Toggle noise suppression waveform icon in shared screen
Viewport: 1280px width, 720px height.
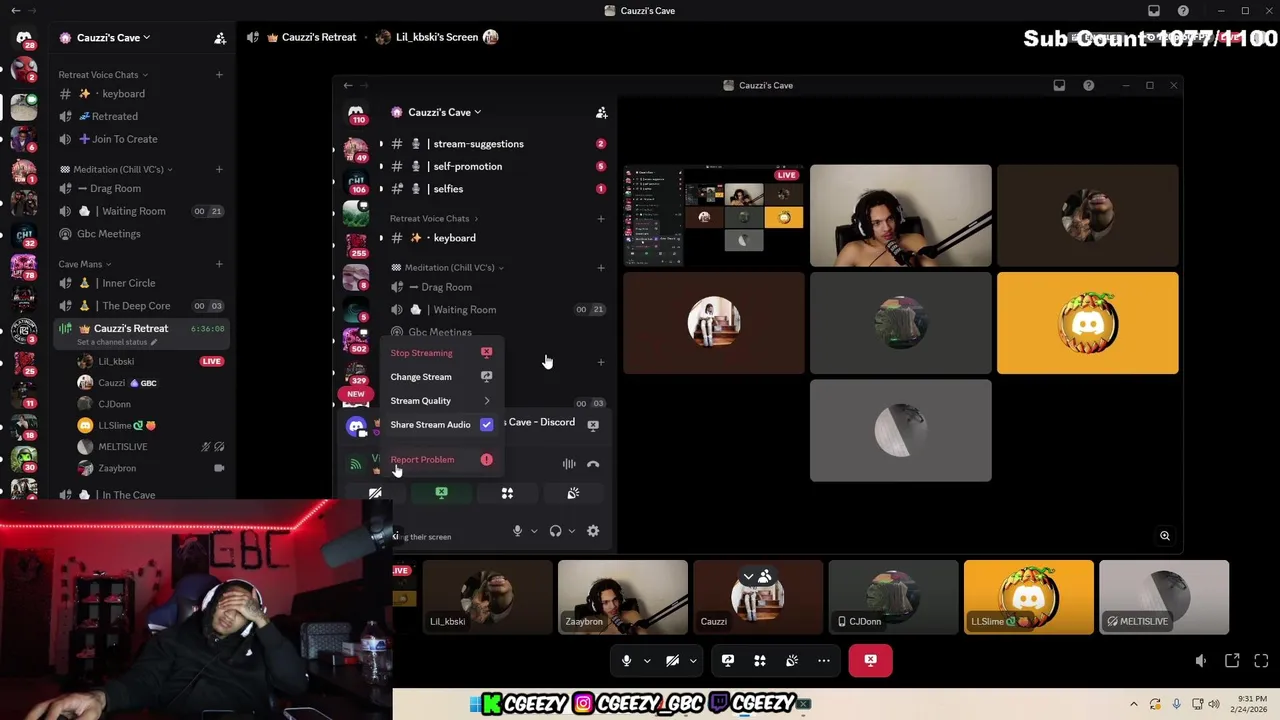tap(569, 464)
